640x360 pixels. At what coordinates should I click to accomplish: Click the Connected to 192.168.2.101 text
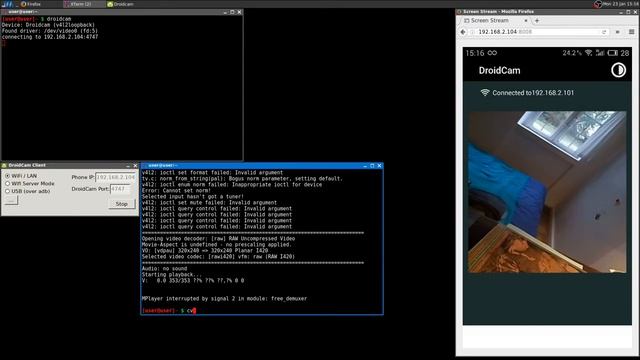click(x=533, y=93)
